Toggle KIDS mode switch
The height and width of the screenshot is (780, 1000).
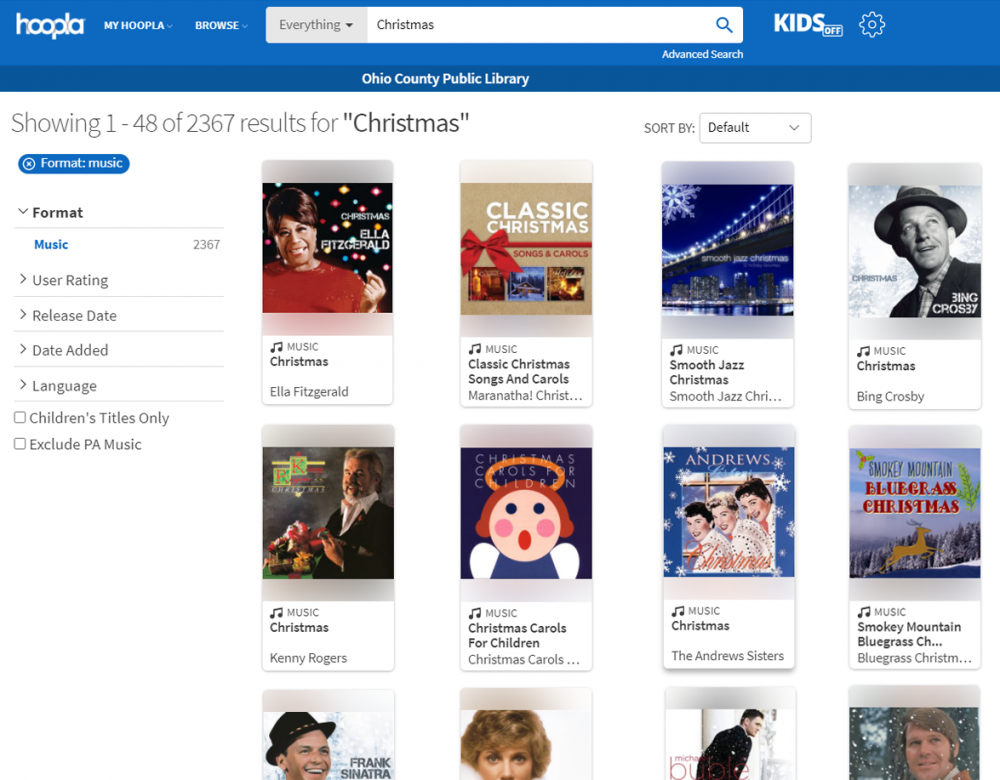(x=808, y=25)
